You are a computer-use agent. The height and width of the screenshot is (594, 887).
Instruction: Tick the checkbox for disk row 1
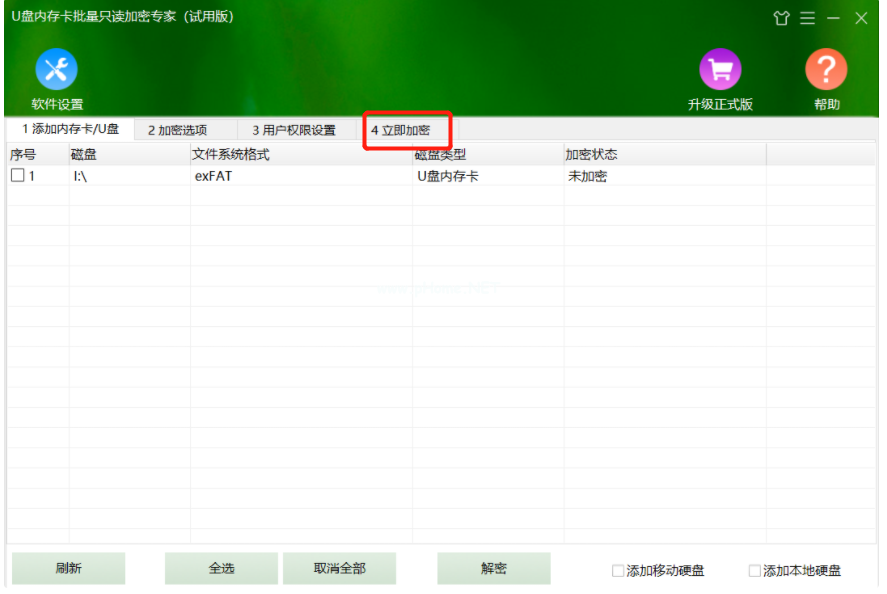point(17,176)
